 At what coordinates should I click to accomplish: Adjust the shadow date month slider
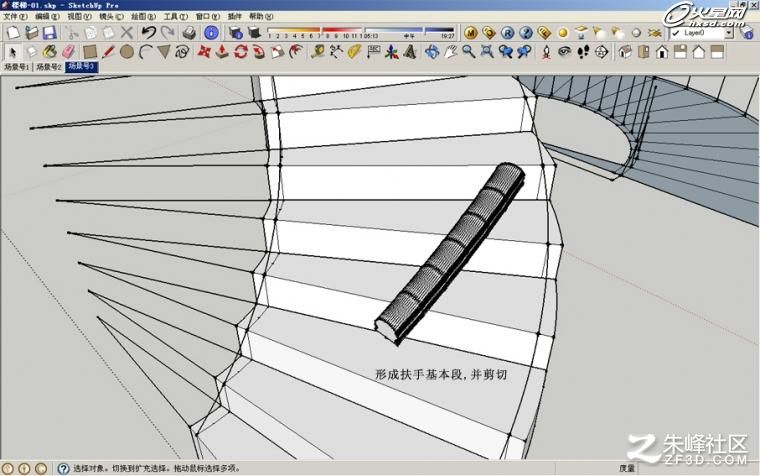315,32
